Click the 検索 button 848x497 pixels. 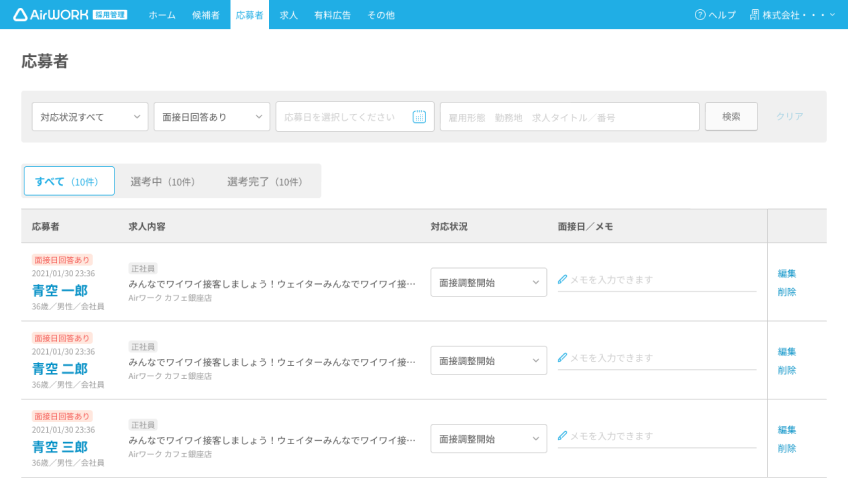[x=731, y=117]
